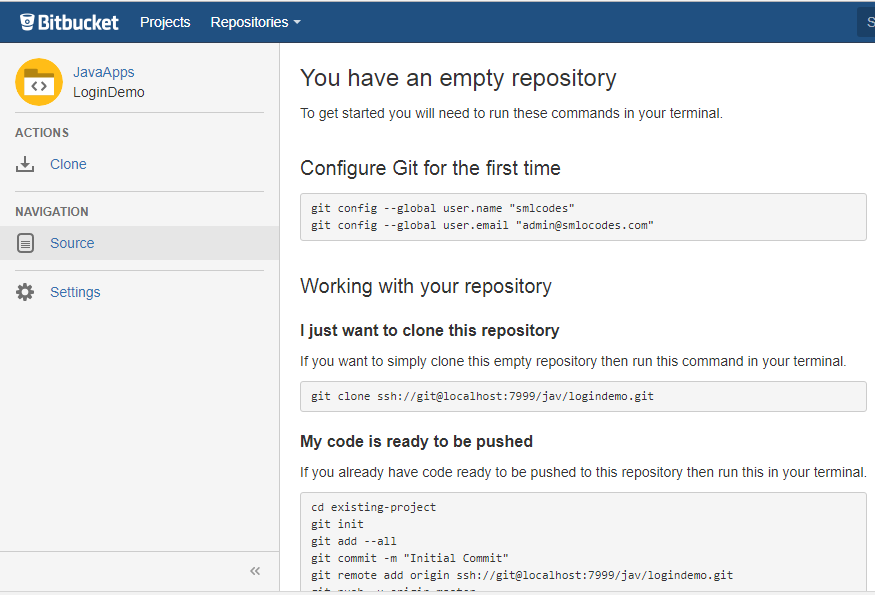Click the git clone ssh command block
875x595 pixels.
482,396
